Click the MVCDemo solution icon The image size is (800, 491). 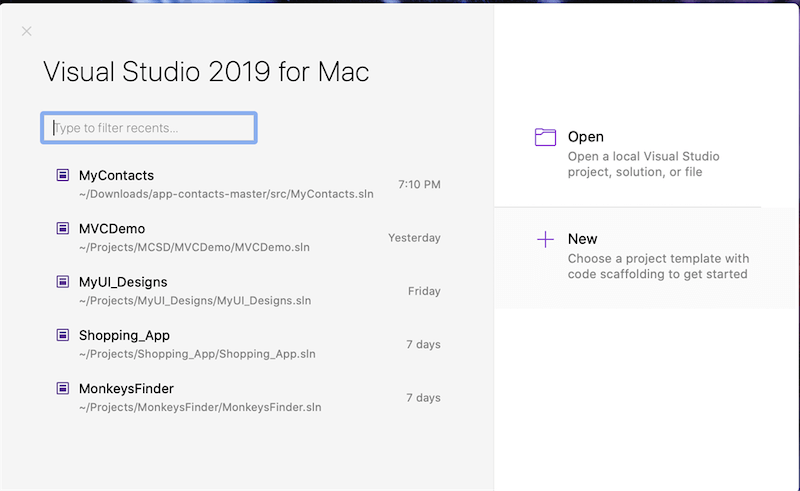[x=63, y=228]
